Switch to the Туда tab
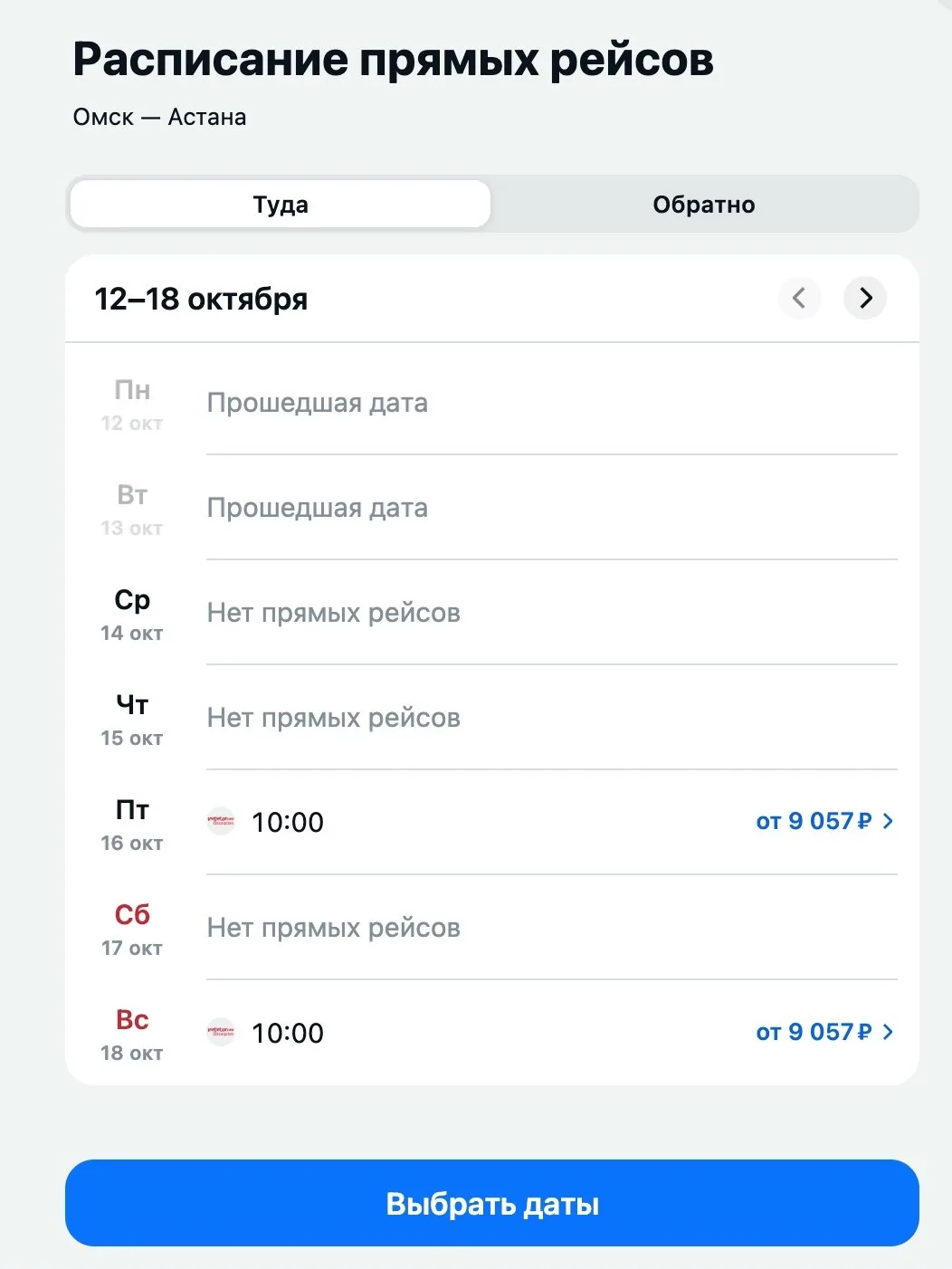 281,205
